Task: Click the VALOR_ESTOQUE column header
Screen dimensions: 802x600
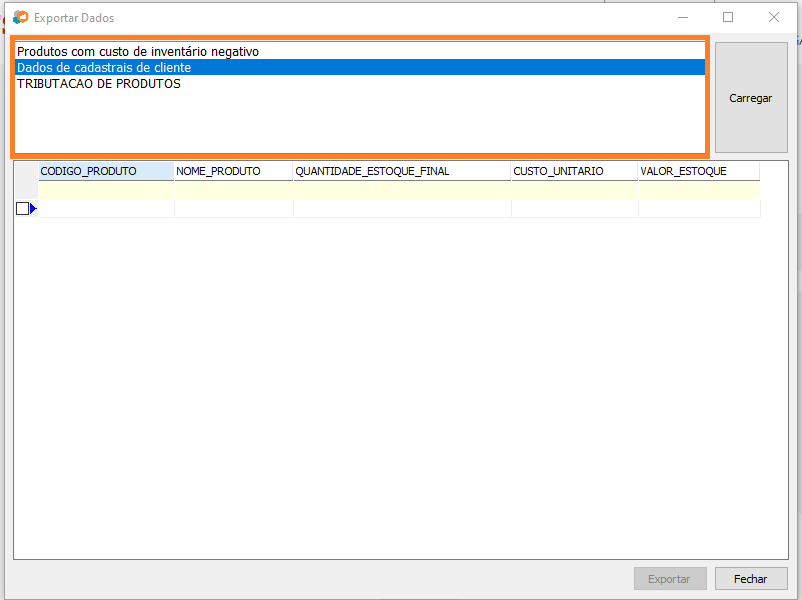Action: point(698,171)
